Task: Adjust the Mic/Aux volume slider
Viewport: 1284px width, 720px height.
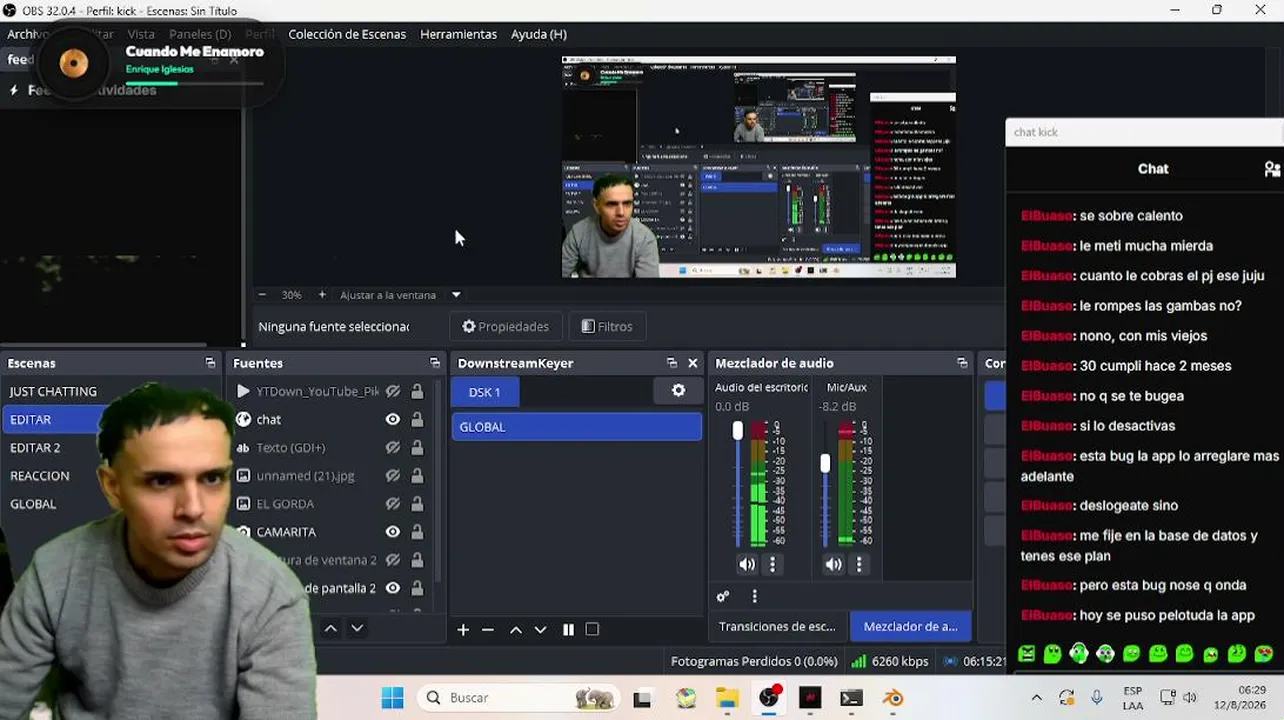Action: tap(825, 464)
